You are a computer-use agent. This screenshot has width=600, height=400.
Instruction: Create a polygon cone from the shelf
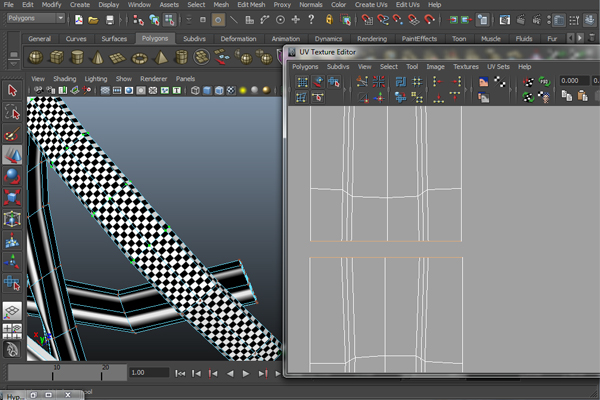pos(98,57)
